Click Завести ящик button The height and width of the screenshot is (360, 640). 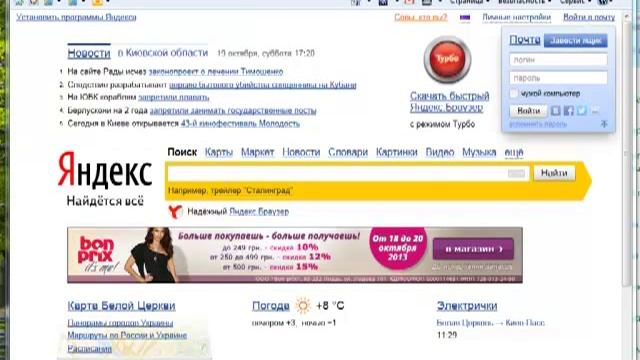coord(576,40)
